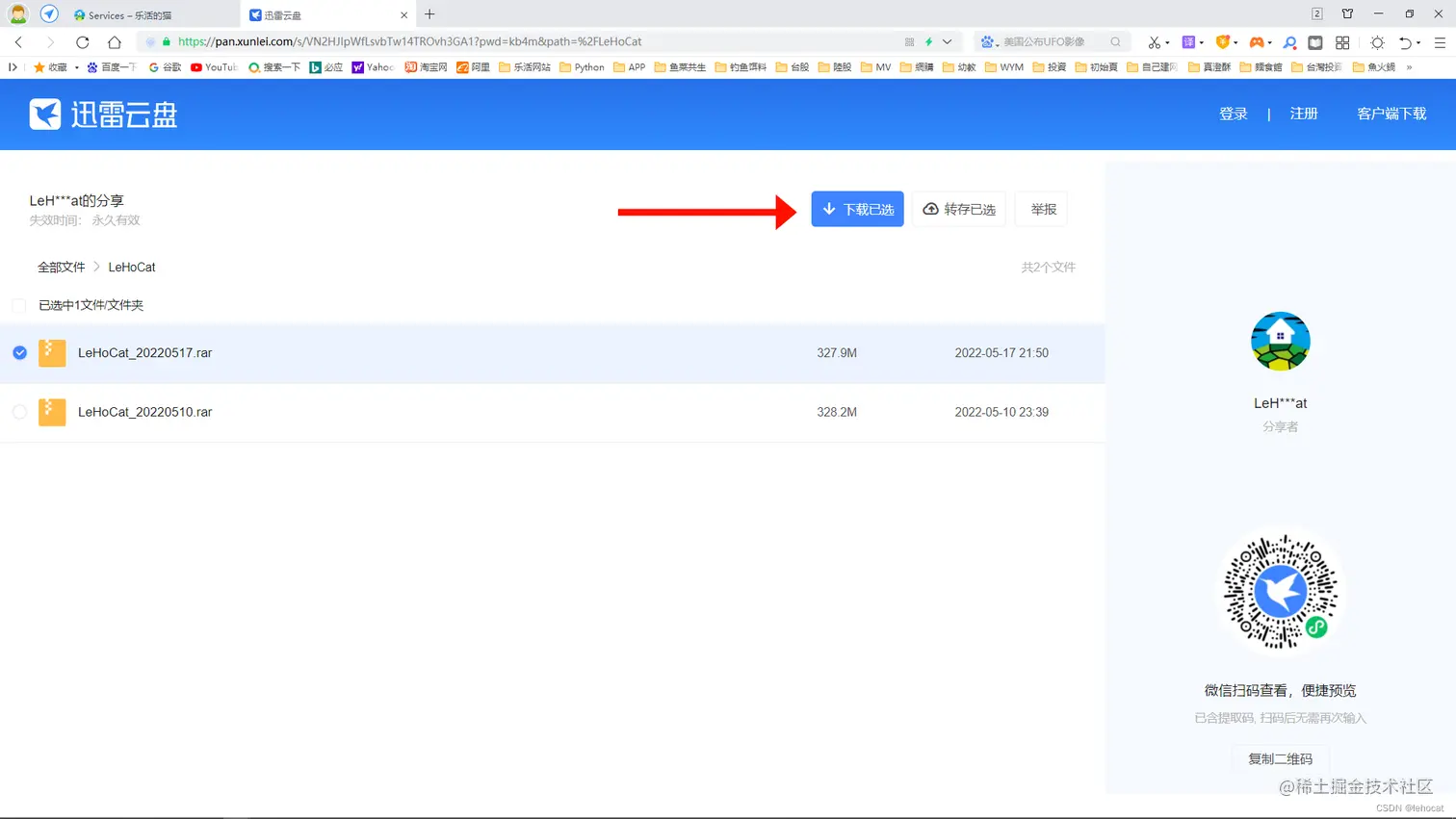Toggle the select-all files checkbox
Image resolution: width=1456 pixels, height=819 pixels.
coord(19,305)
